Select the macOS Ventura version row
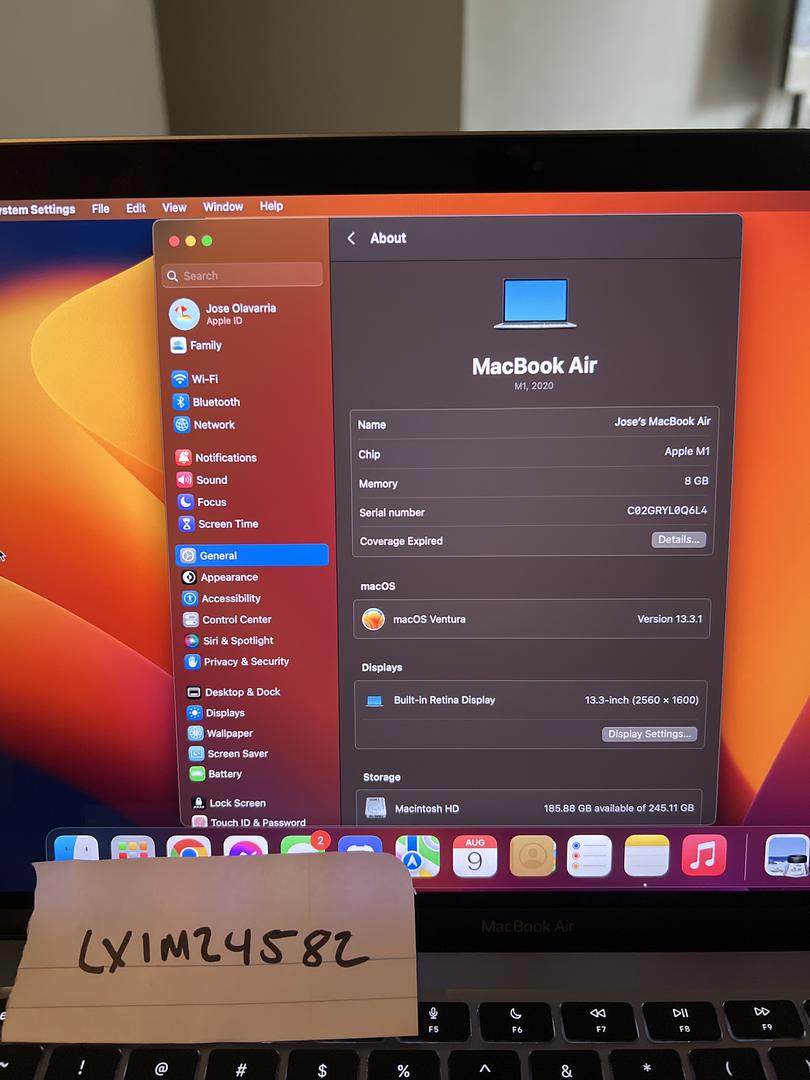The width and height of the screenshot is (810, 1080). (x=532, y=619)
